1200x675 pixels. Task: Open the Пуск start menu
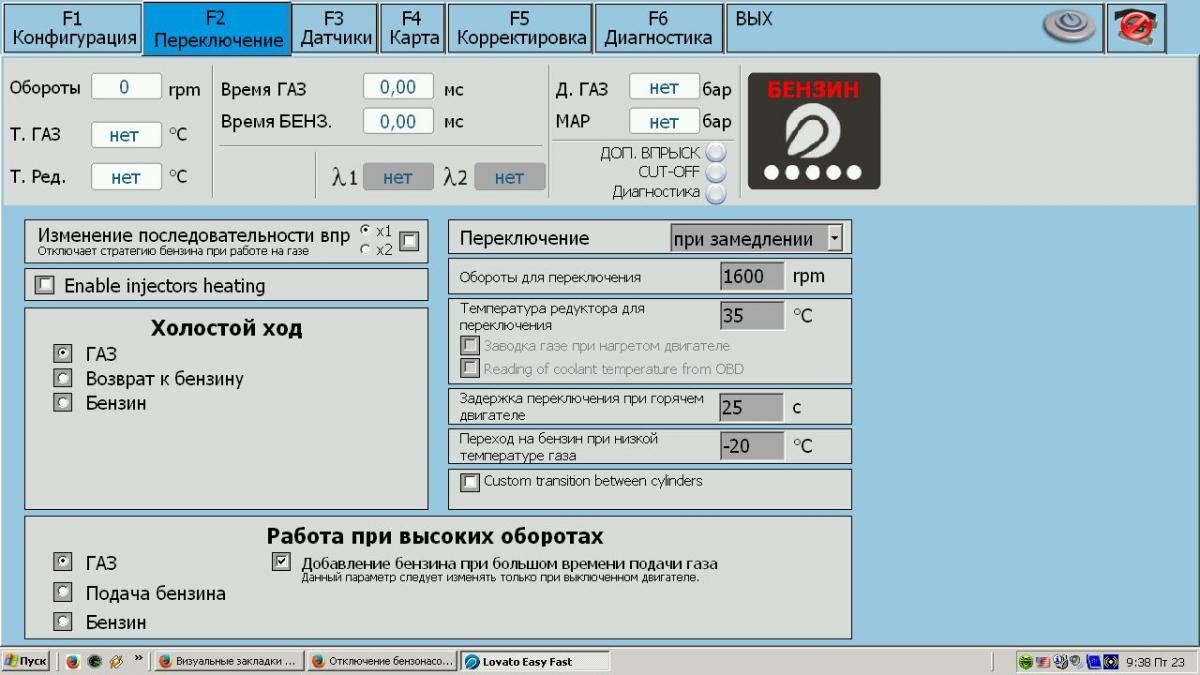[x=26, y=662]
